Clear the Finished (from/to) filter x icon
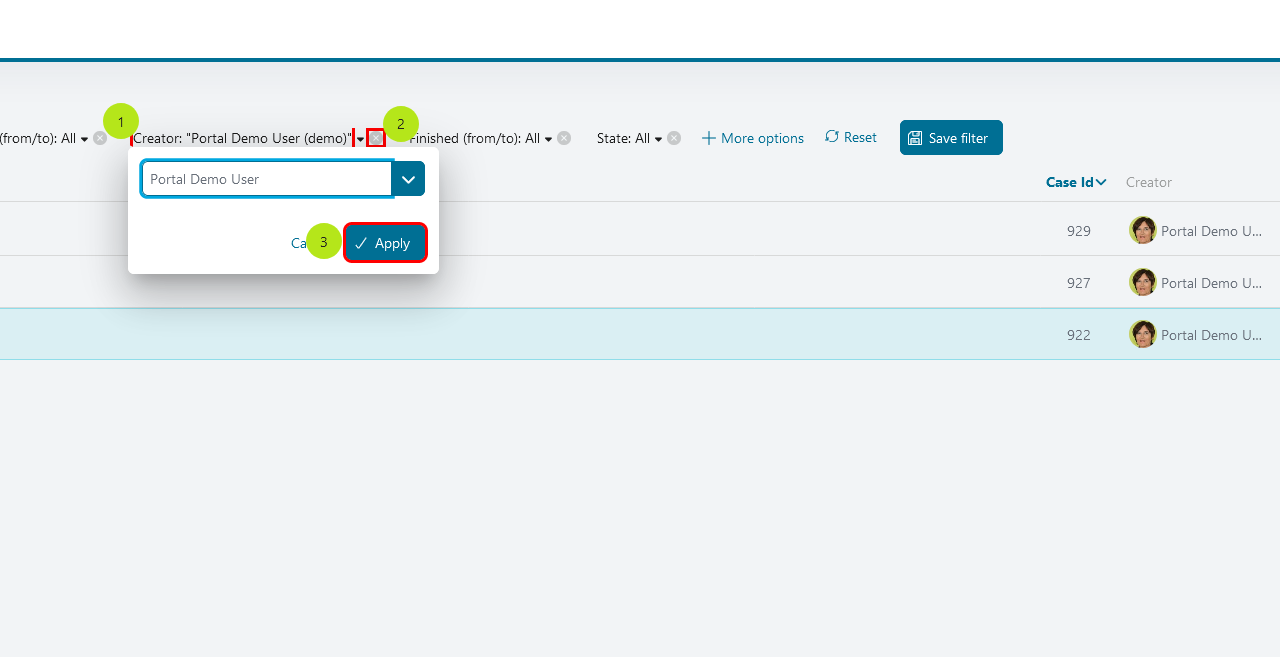 click(564, 138)
